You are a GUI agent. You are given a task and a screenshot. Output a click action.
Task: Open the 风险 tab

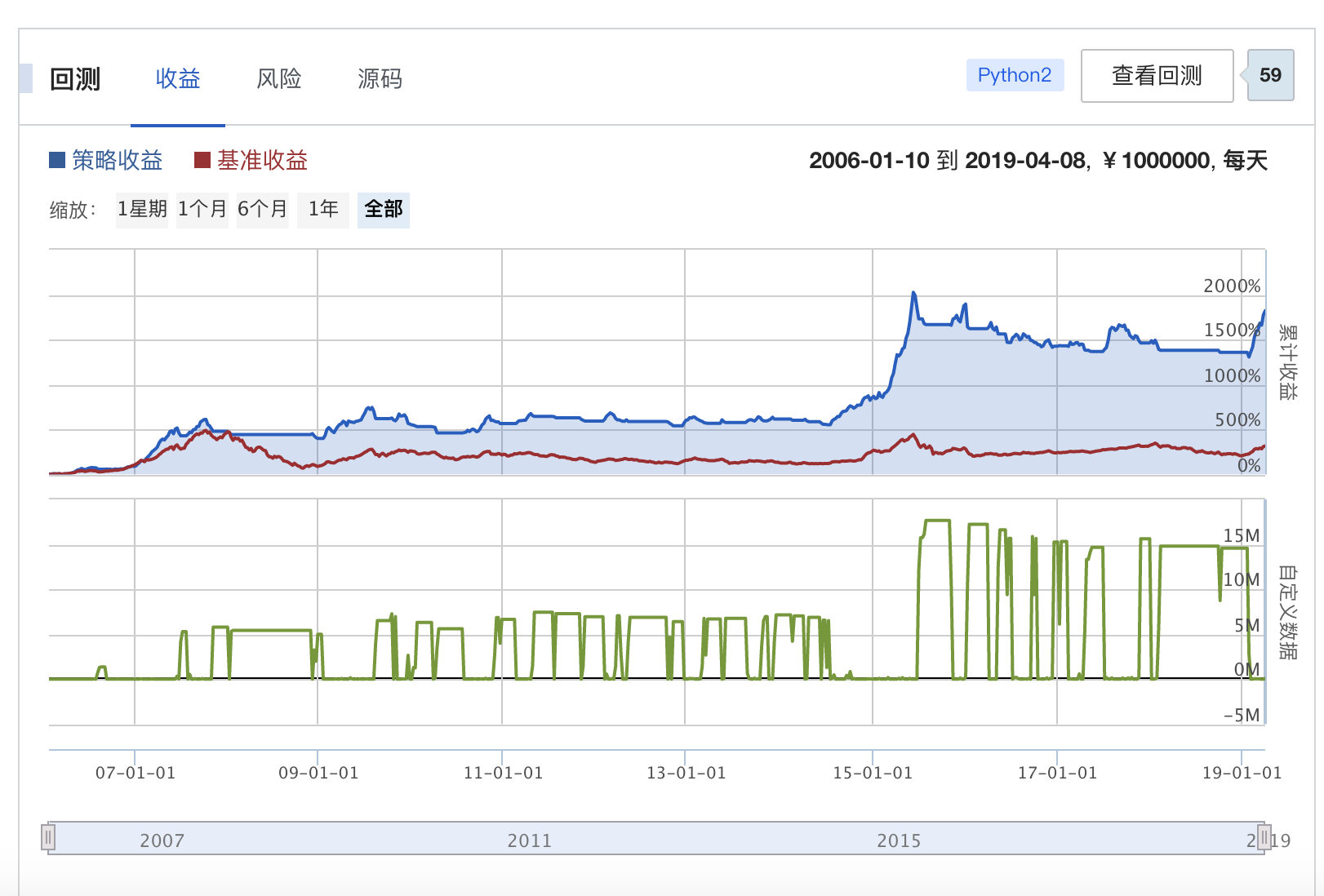pos(279,78)
